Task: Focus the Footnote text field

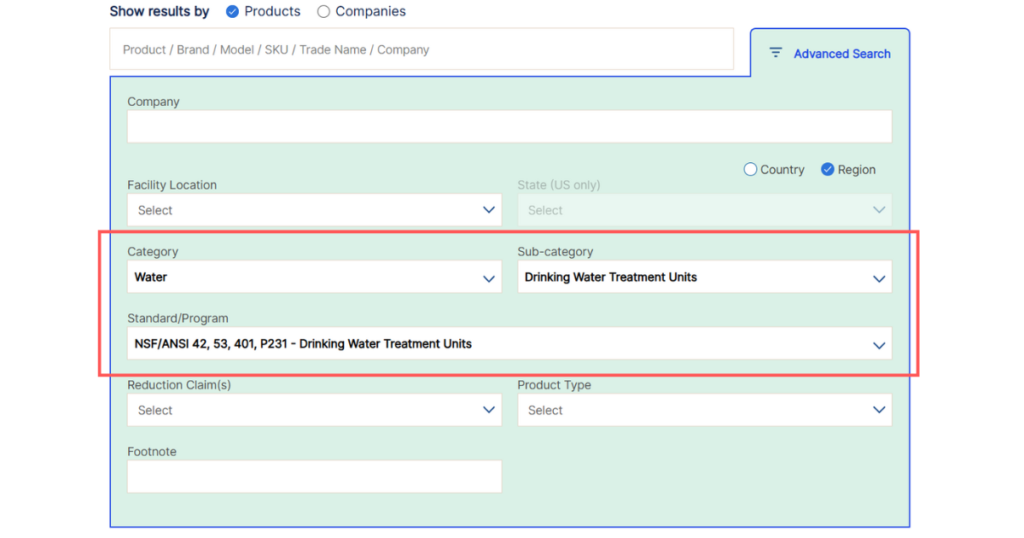Action: tap(314, 477)
